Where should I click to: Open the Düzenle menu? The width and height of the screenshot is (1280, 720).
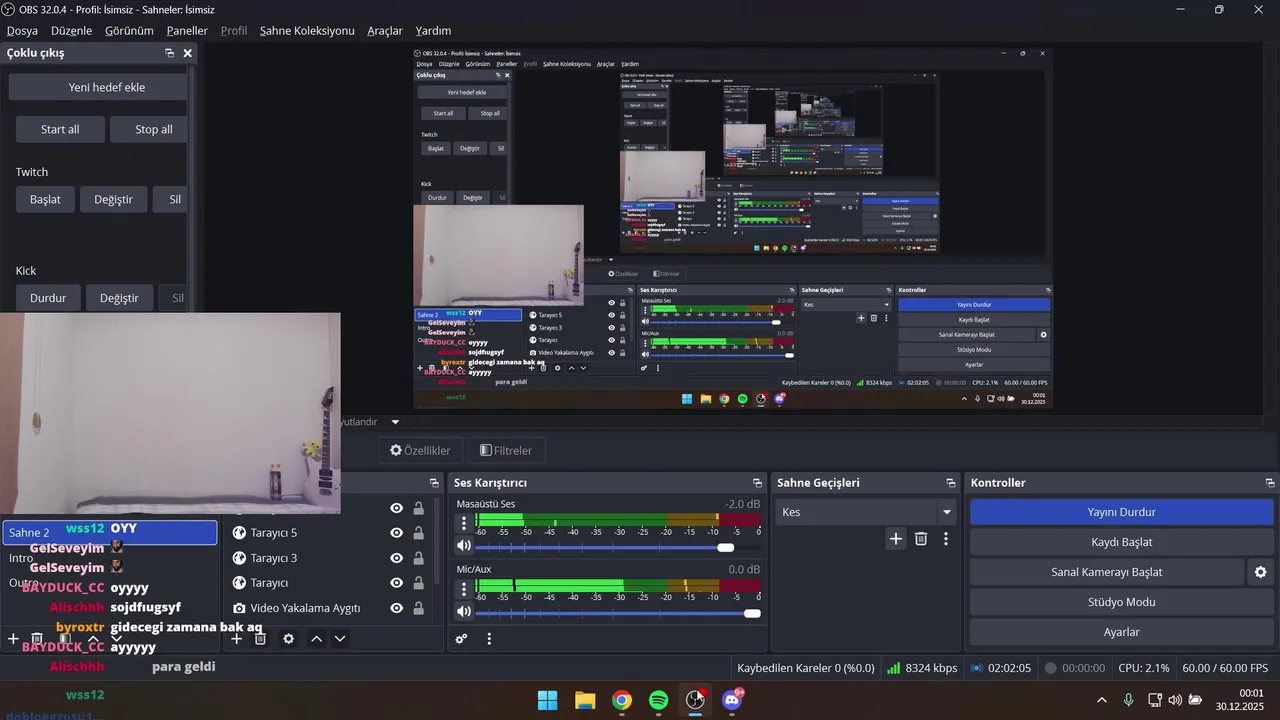coord(71,31)
